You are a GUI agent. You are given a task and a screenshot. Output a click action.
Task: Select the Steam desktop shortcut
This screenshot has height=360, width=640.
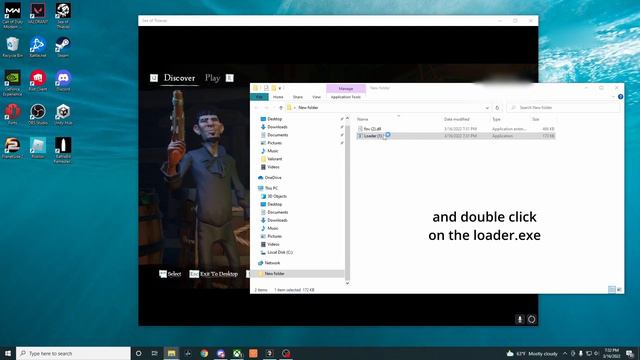click(x=63, y=47)
